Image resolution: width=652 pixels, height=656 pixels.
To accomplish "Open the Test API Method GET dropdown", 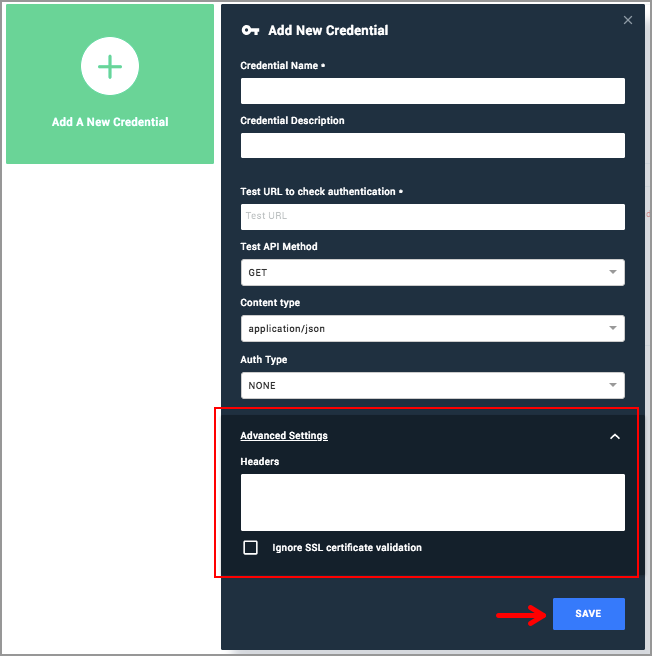I will point(433,272).
